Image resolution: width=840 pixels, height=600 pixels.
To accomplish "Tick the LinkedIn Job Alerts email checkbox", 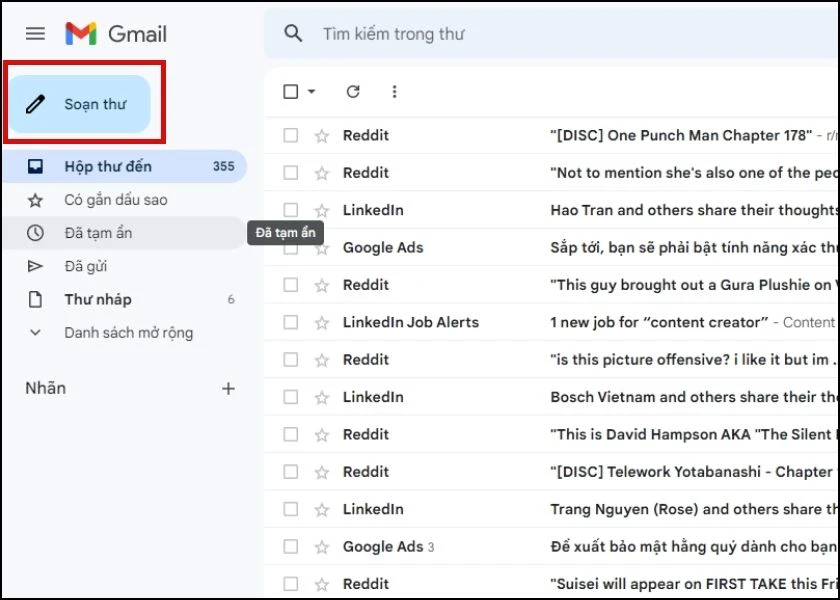I will pos(290,322).
